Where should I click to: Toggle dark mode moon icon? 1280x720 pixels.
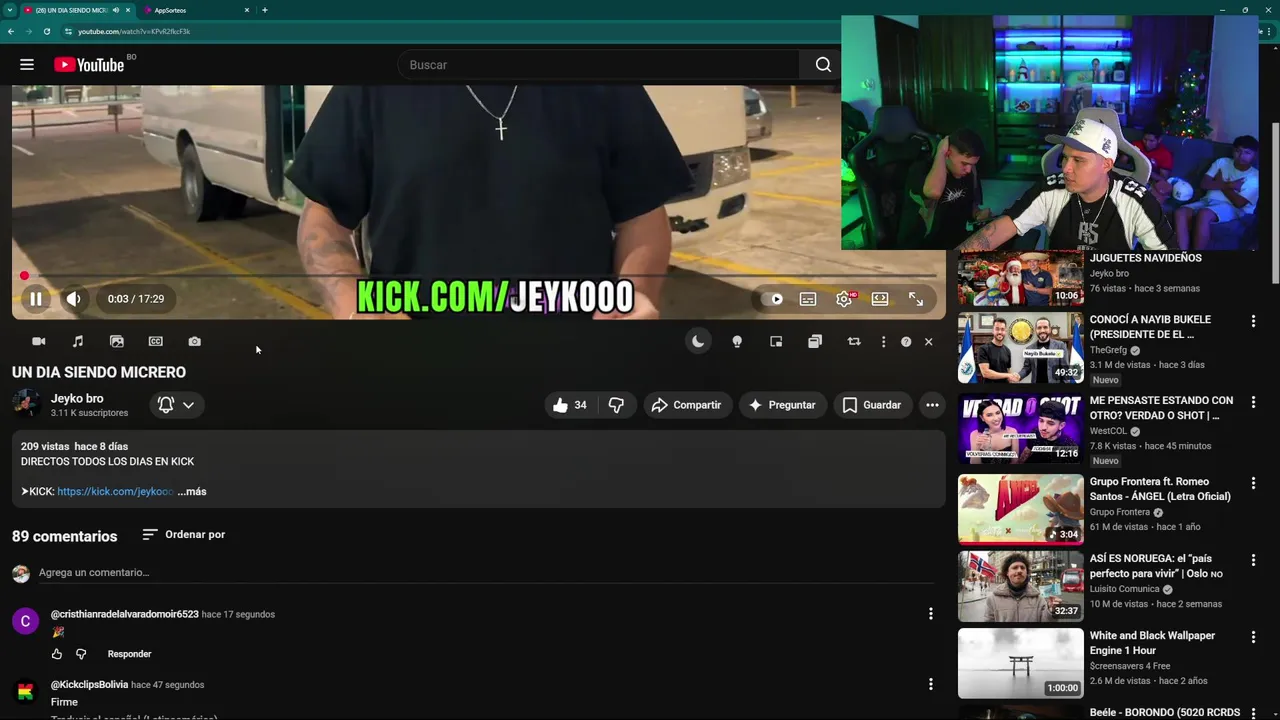[x=698, y=342]
